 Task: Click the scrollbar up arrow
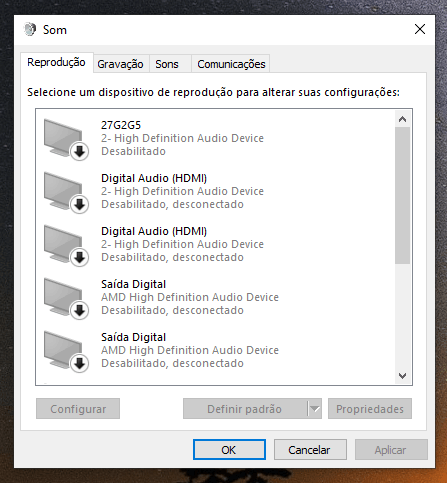[x=402, y=119]
